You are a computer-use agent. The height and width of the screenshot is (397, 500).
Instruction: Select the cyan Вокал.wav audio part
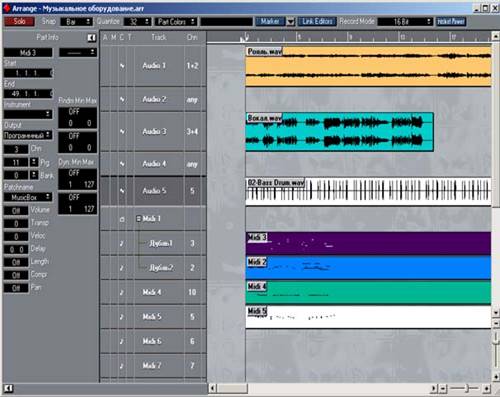(339, 132)
